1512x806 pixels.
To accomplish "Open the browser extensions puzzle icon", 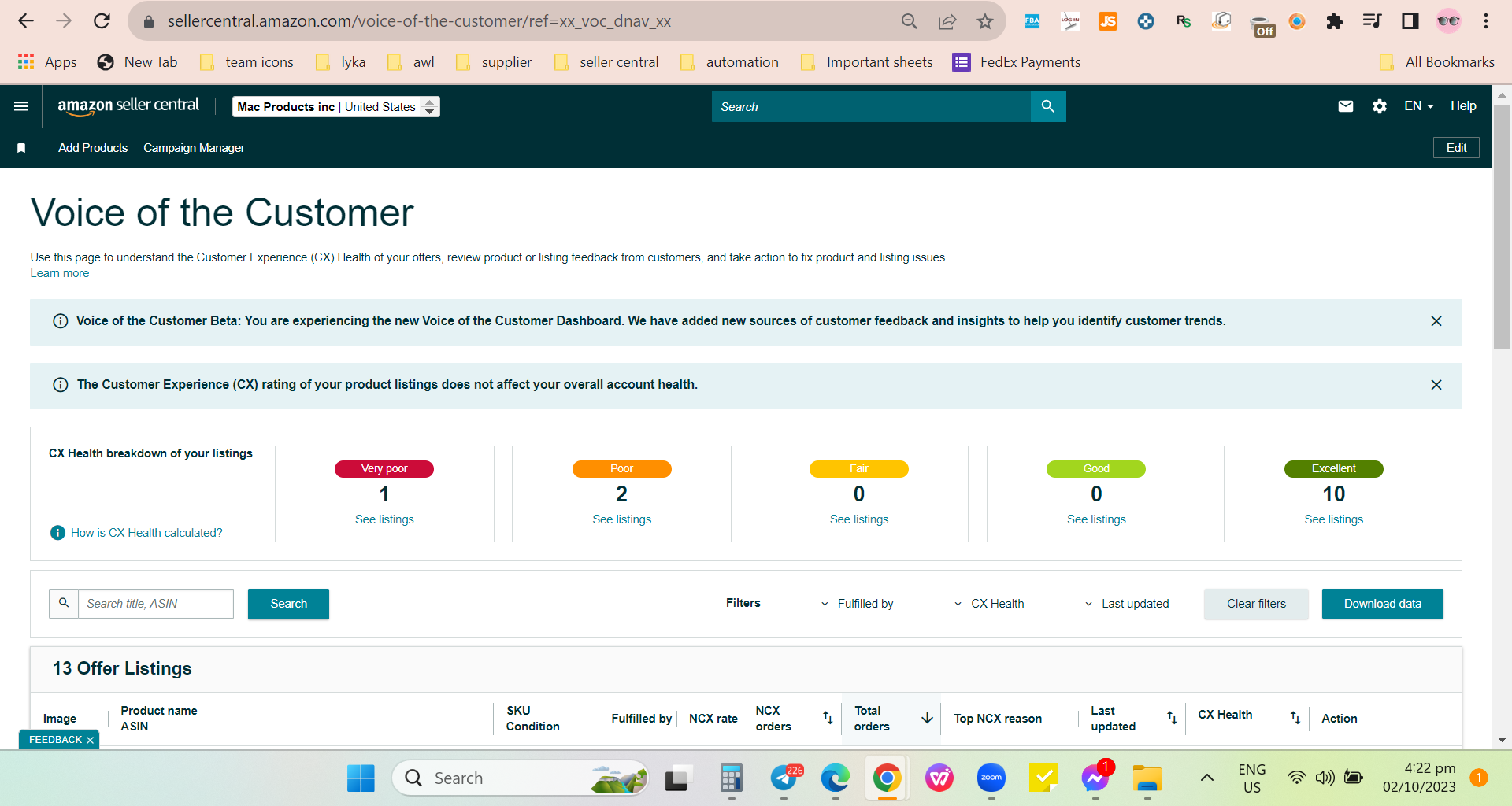I will click(x=1334, y=21).
